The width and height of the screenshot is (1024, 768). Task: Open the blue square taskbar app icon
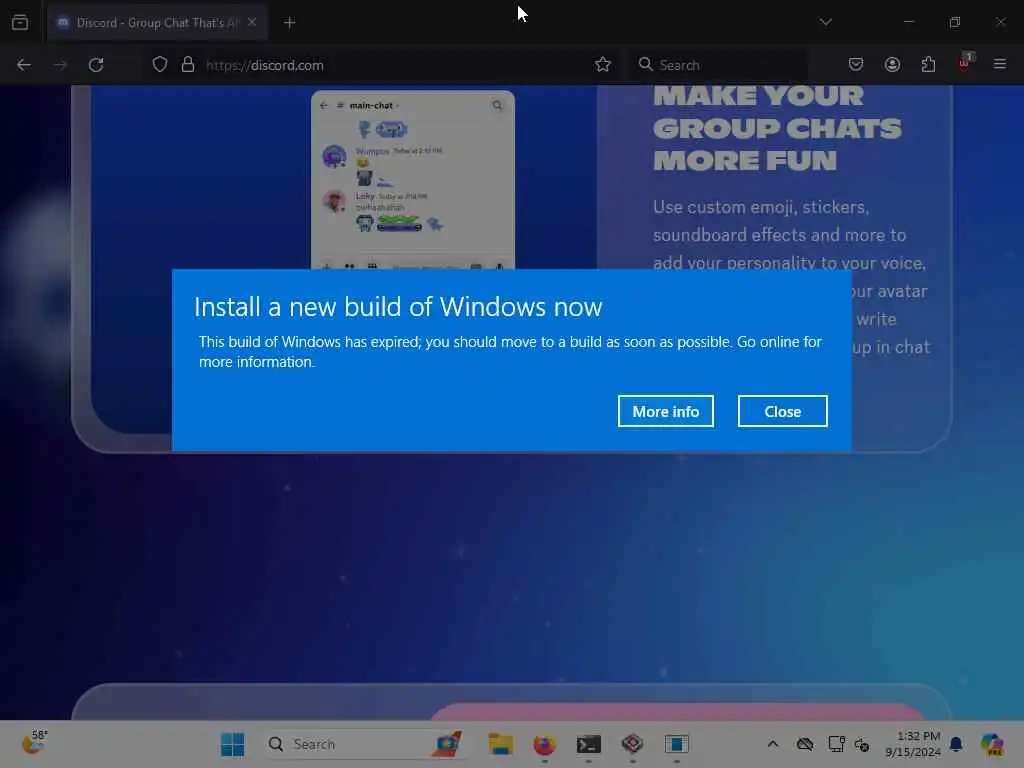677,744
